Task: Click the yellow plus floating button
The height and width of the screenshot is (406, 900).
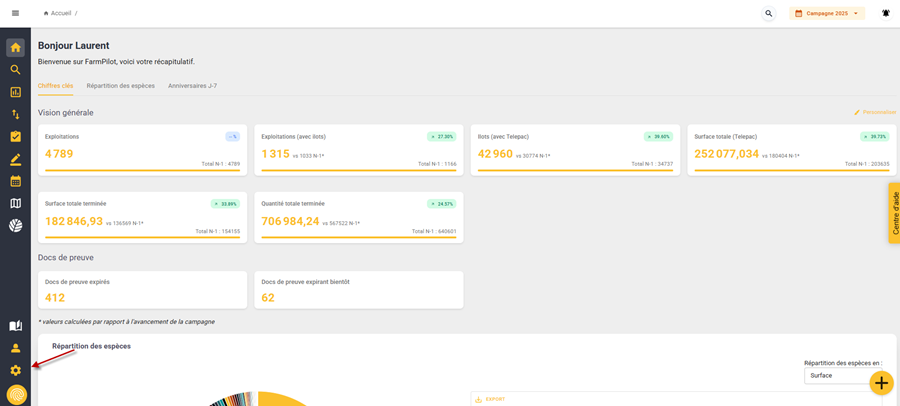Action: (x=882, y=383)
